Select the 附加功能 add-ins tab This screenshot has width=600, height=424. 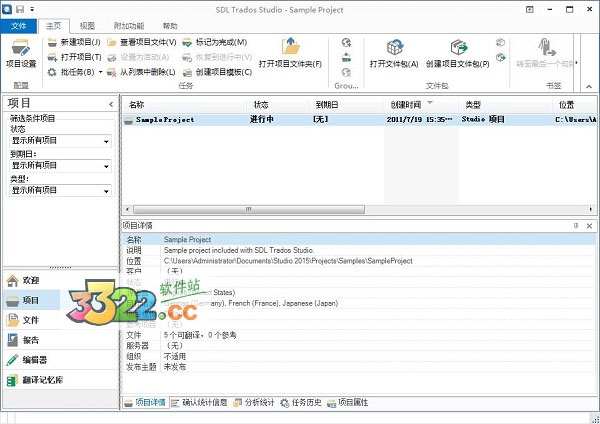click(x=129, y=26)
